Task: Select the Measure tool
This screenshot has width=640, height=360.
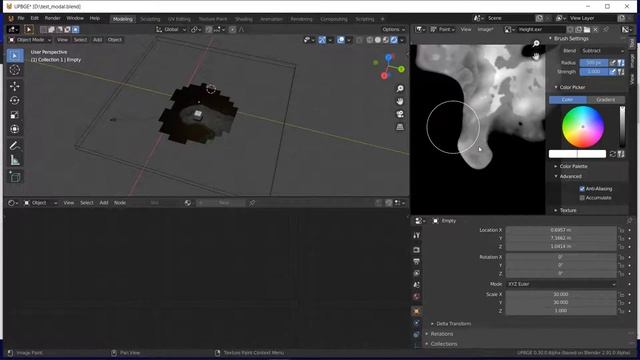Action: (x=15, y=160)
